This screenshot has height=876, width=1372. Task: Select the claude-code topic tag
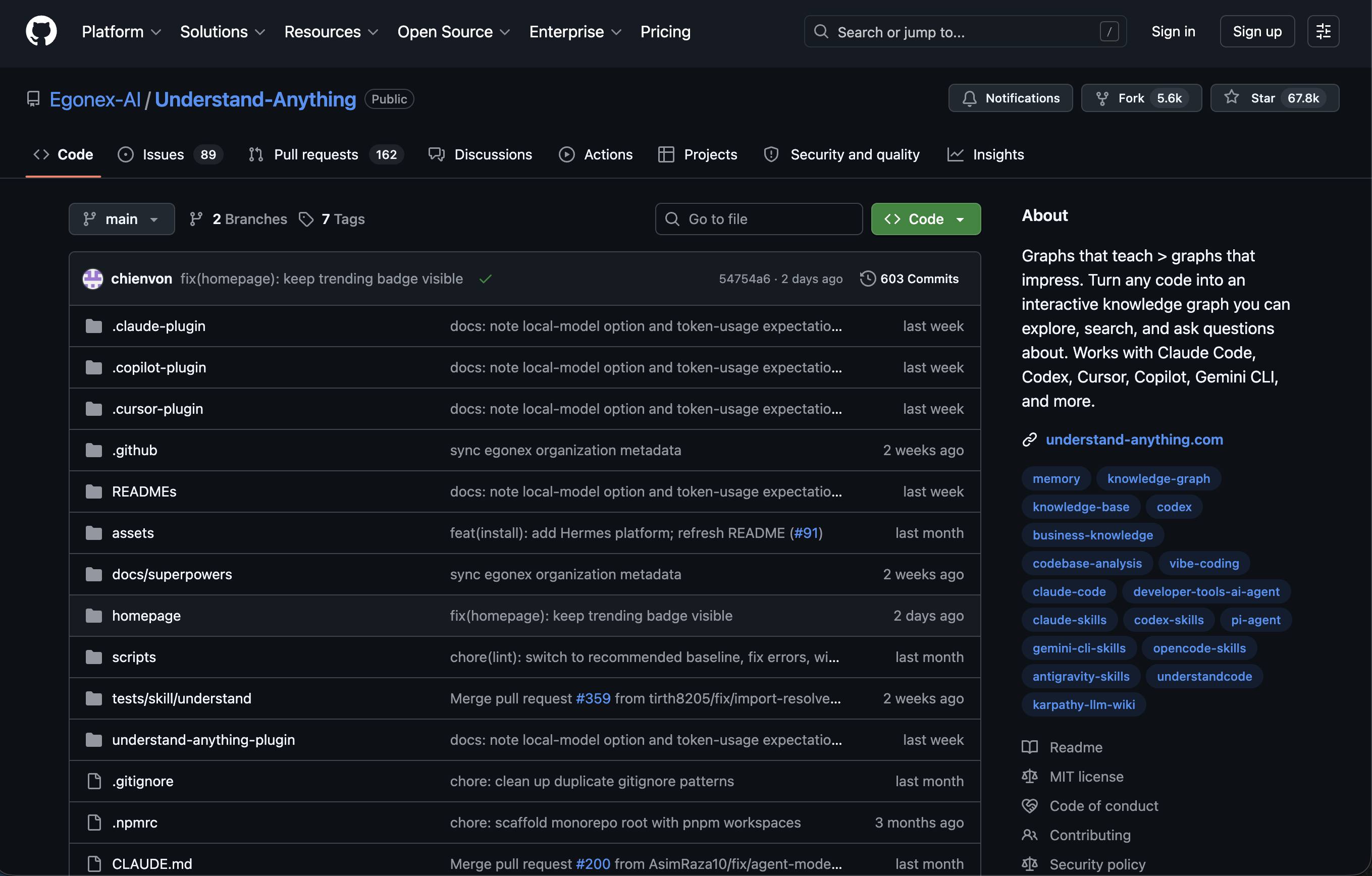tap(1069, 592)
